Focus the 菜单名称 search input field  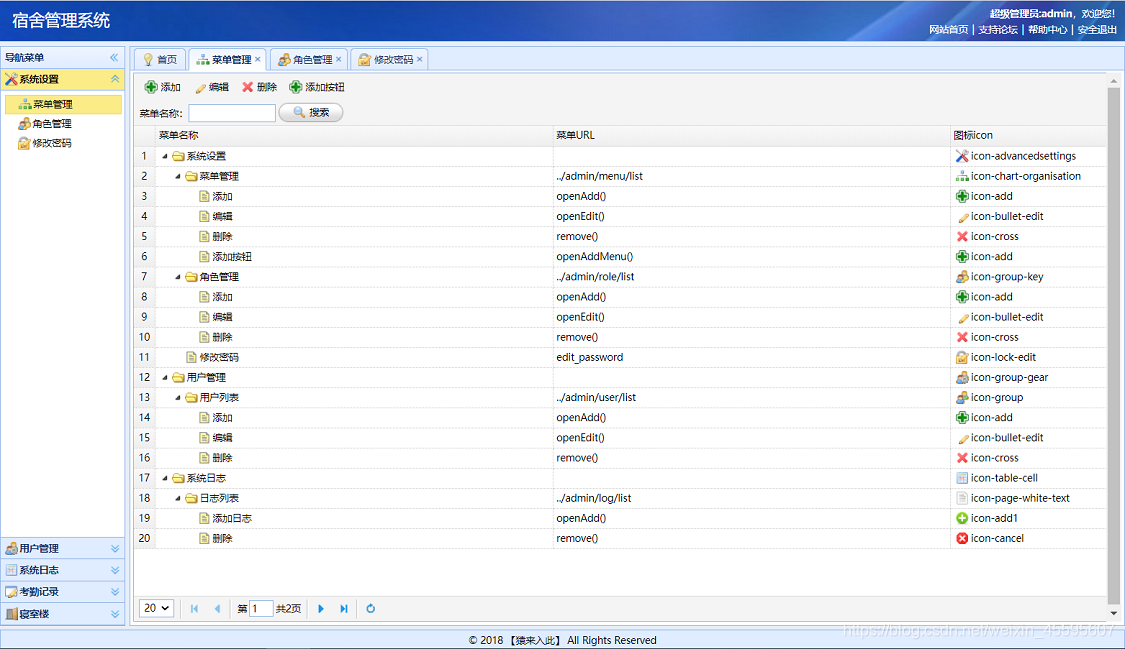tap(232, 113)
